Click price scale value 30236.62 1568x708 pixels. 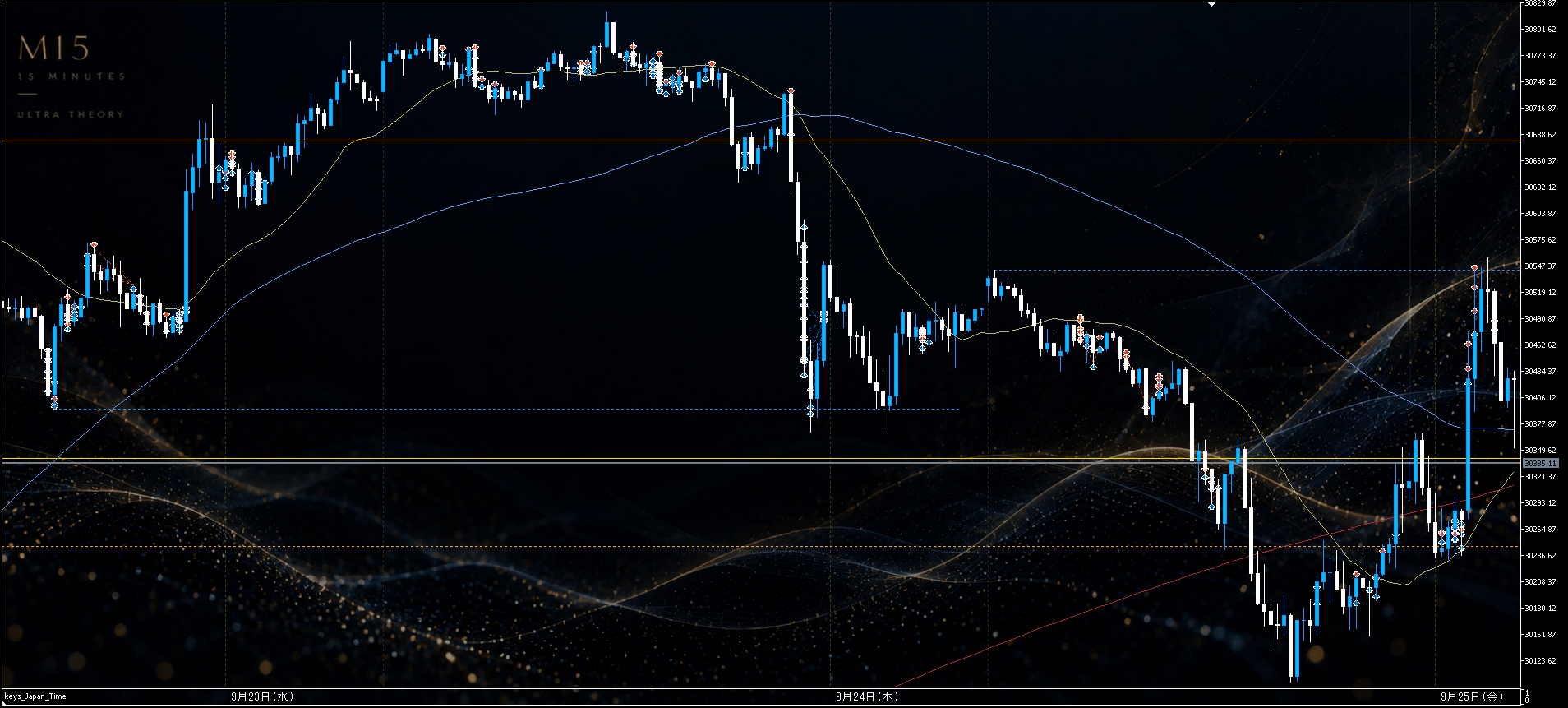[1540, 556]
